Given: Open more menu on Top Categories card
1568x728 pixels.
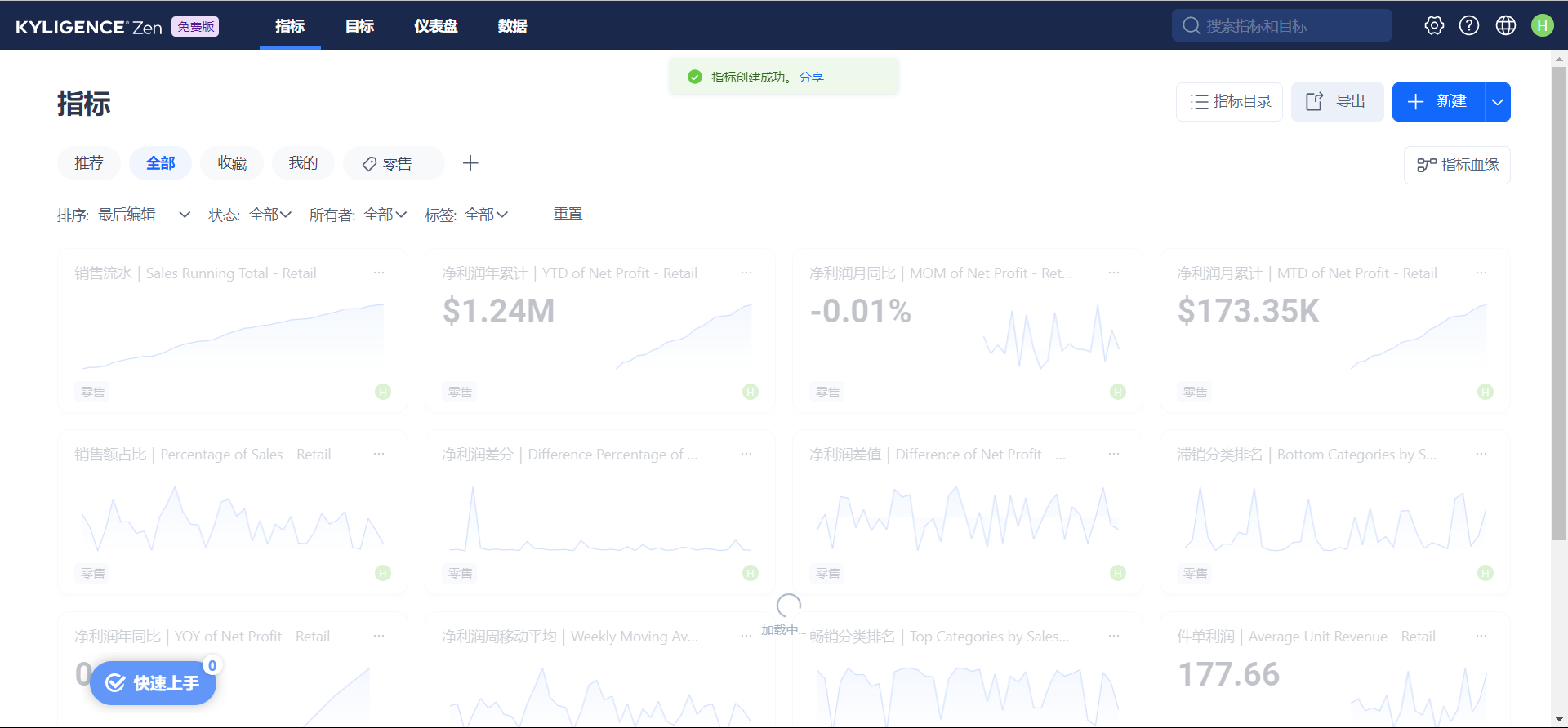Looking at the screenshot, I should [1114, 636].
